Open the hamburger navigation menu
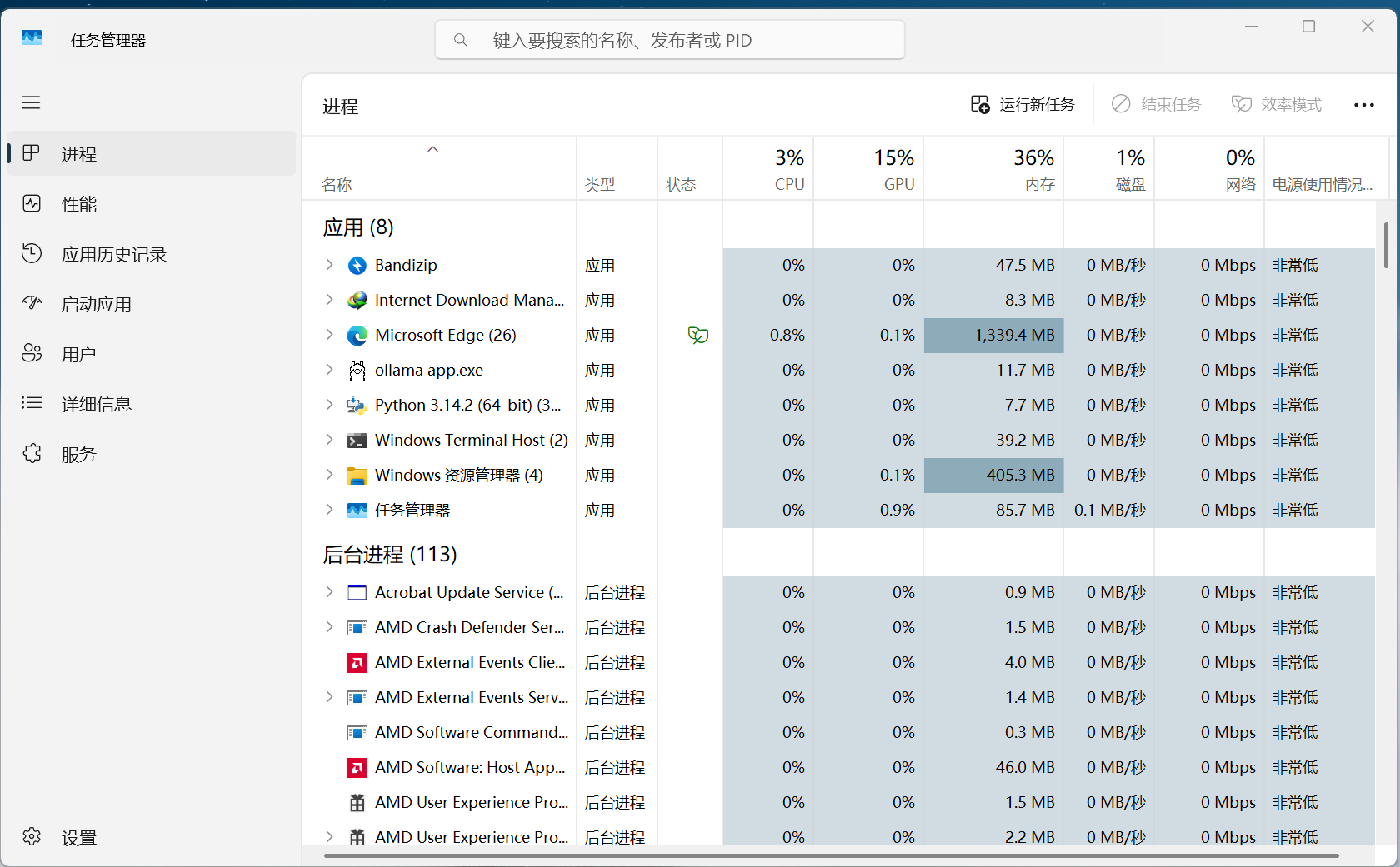 (x=31, y=102)
